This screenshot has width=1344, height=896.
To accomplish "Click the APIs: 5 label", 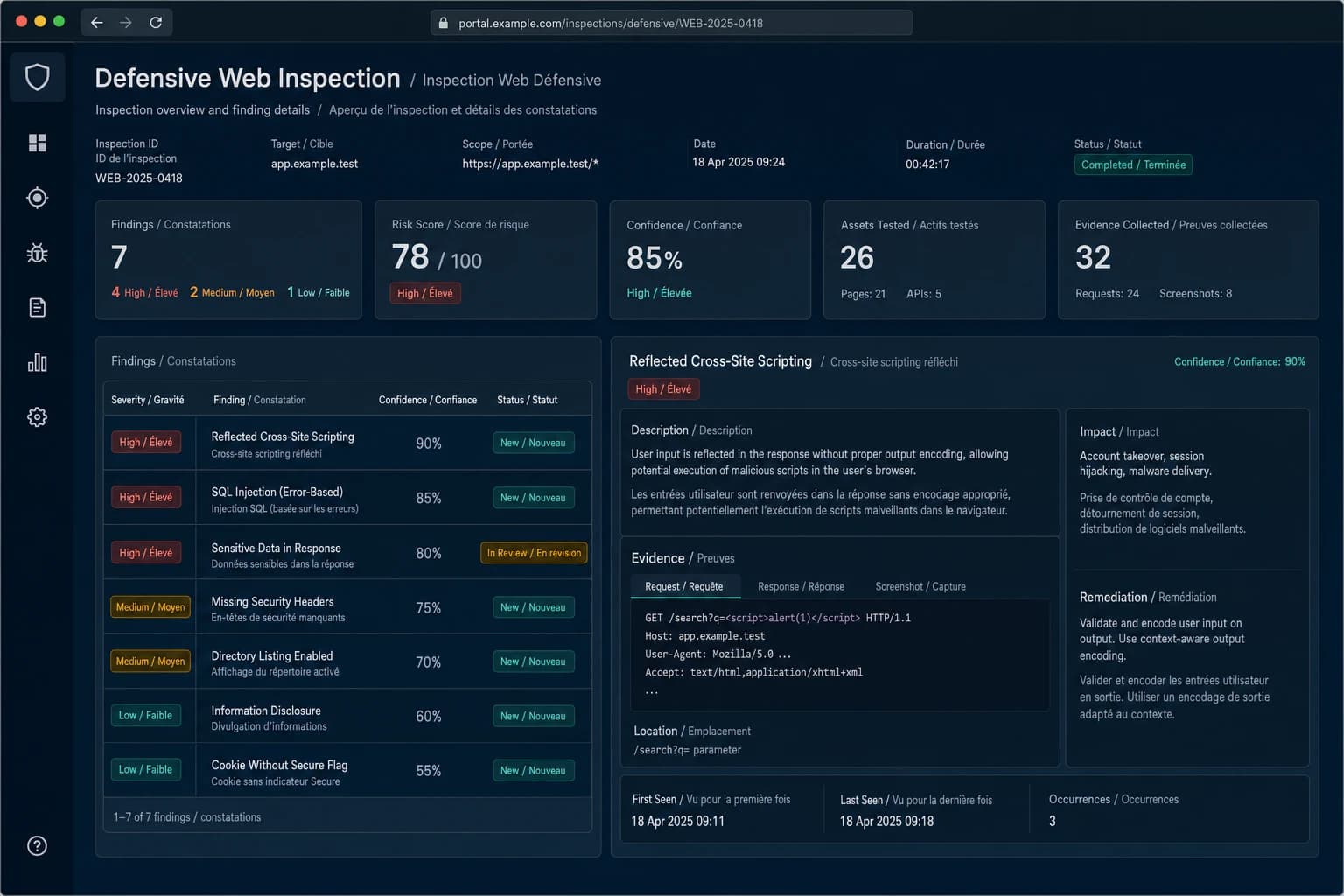I will [x=924, y=294].
